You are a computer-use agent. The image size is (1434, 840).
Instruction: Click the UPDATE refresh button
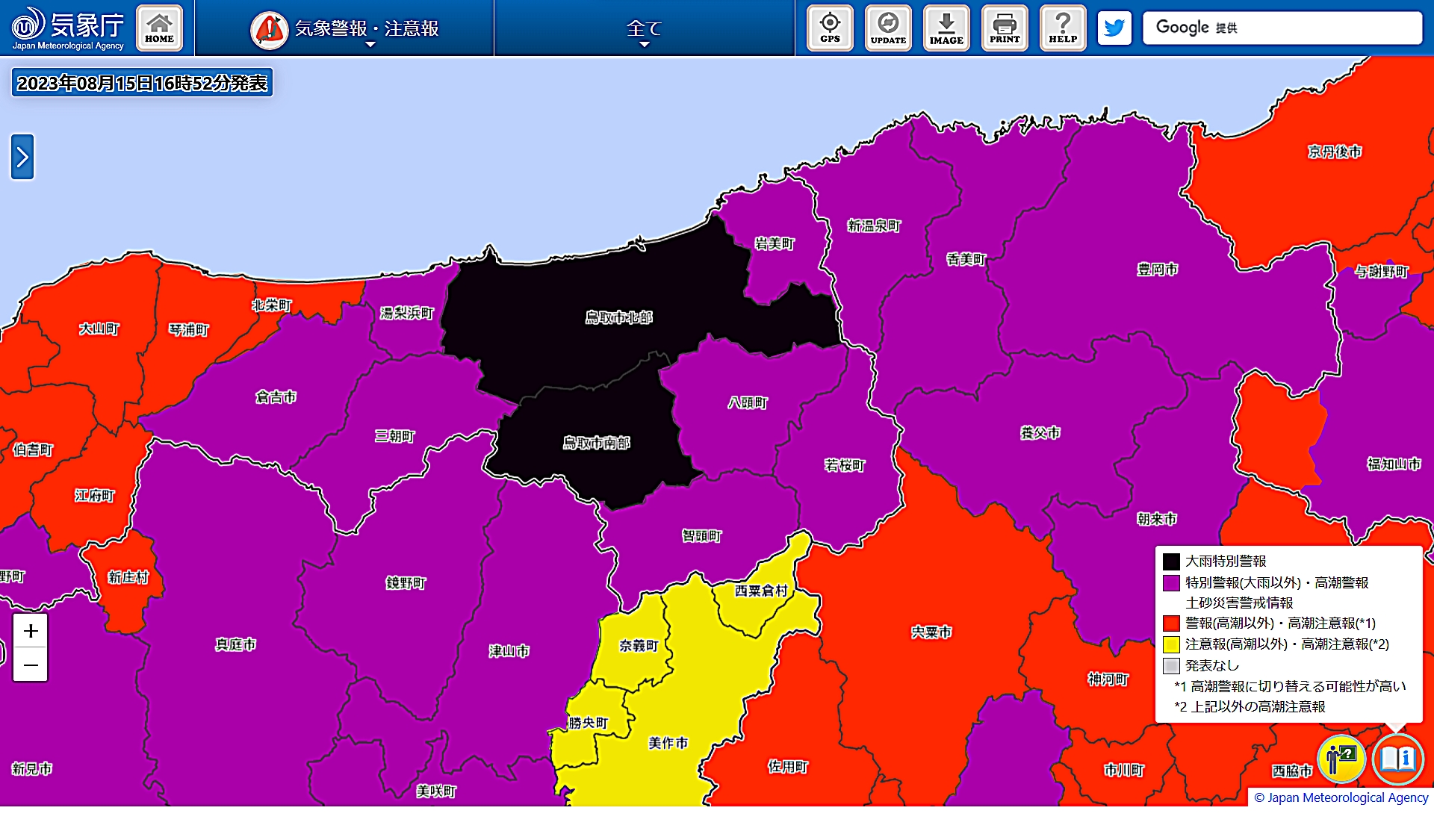point(888,28)
